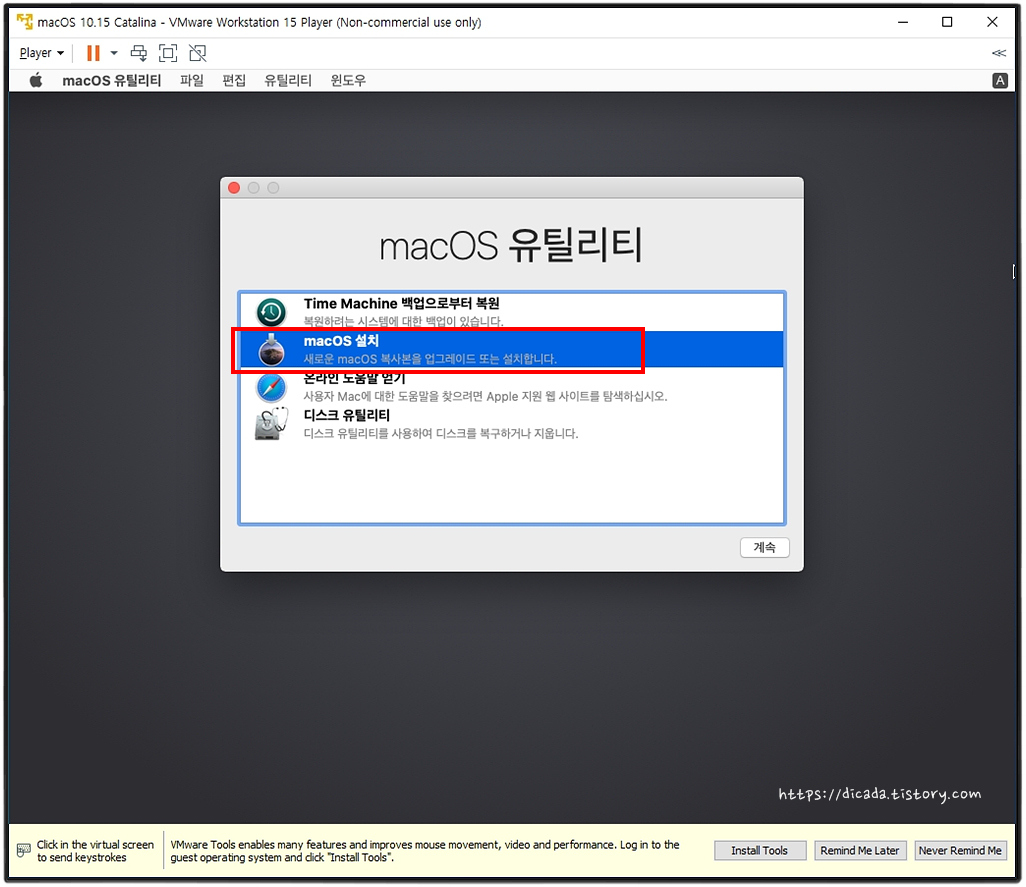Collapse the VMware toolbar chevrons
Screen dimensions: 1026x887
tap(999, 53)
